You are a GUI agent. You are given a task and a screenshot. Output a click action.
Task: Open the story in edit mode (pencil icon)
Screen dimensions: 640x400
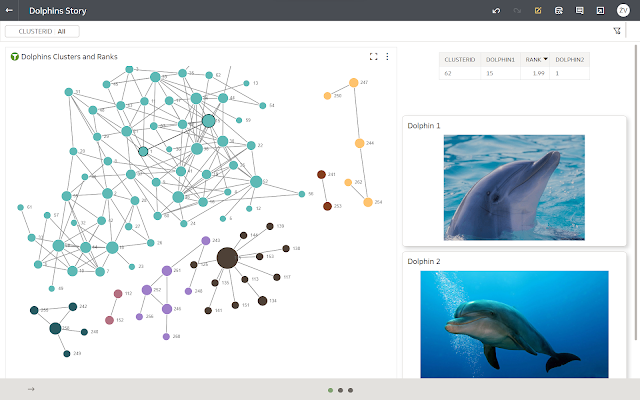click(x=538, y=11)
